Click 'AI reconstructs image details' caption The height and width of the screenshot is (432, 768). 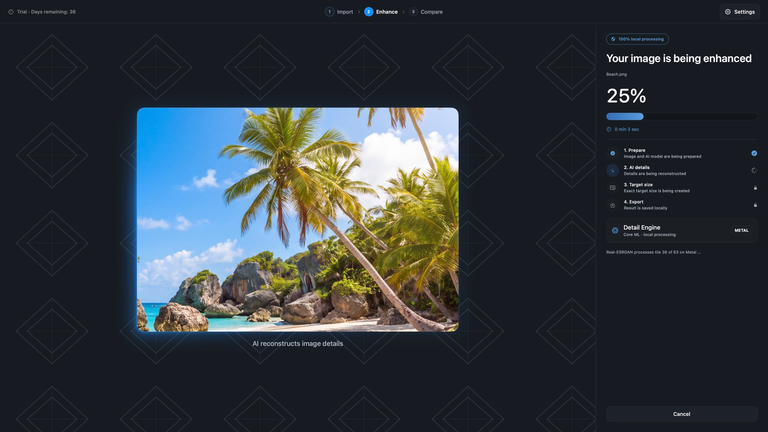coord(298,344)
